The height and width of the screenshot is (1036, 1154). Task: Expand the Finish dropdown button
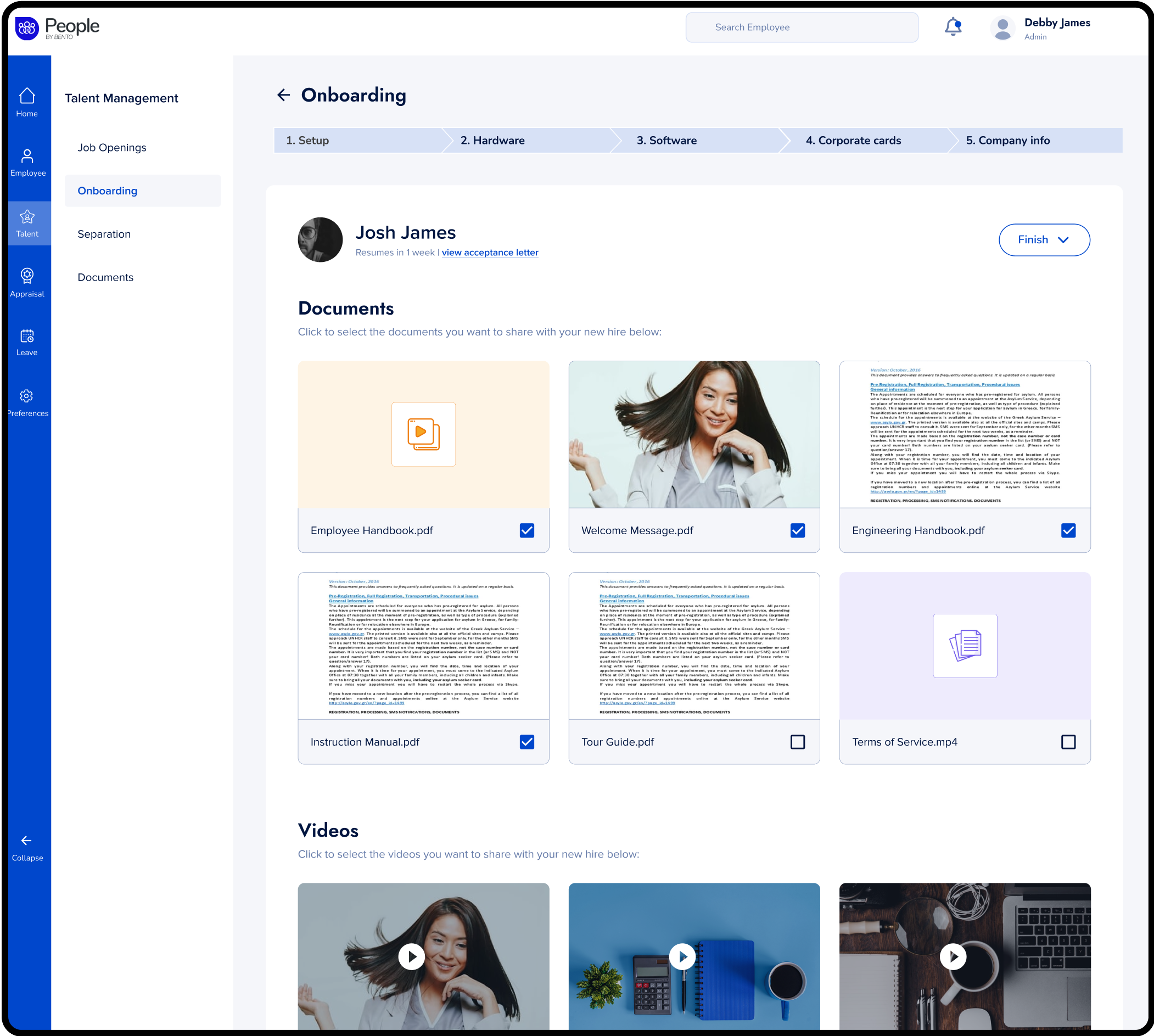pos(1044,239)
